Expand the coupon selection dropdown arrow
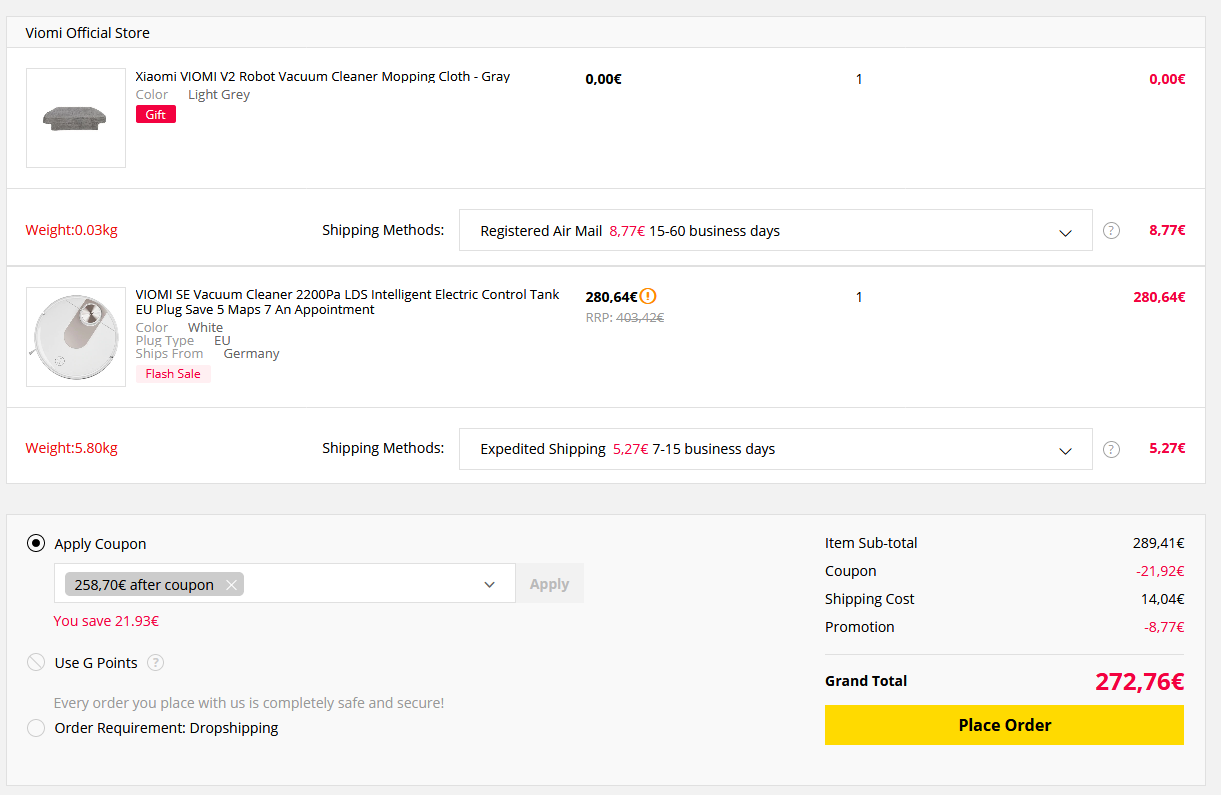 click(489, 585)
